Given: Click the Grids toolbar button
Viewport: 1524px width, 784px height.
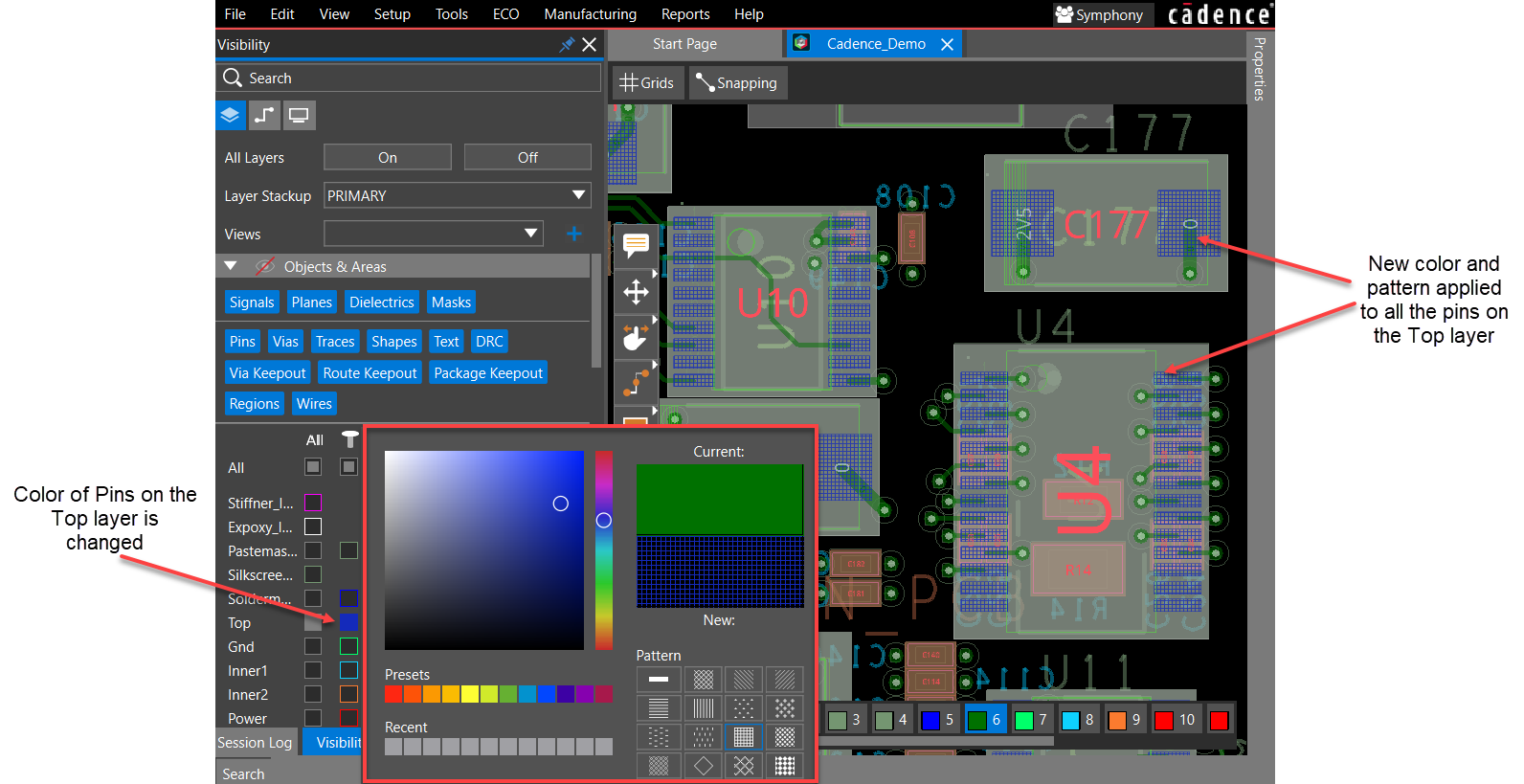Looking at the screenshot, I should pos(648,83).
